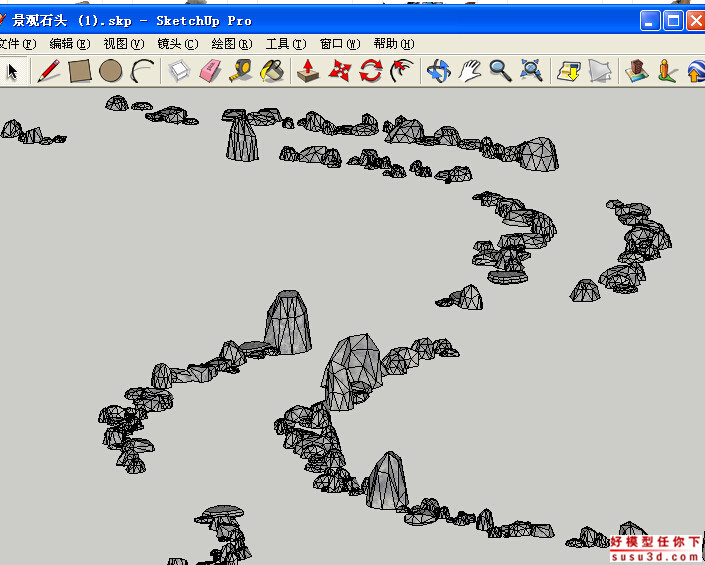Activate the Pan hand tool

point(469,71)
